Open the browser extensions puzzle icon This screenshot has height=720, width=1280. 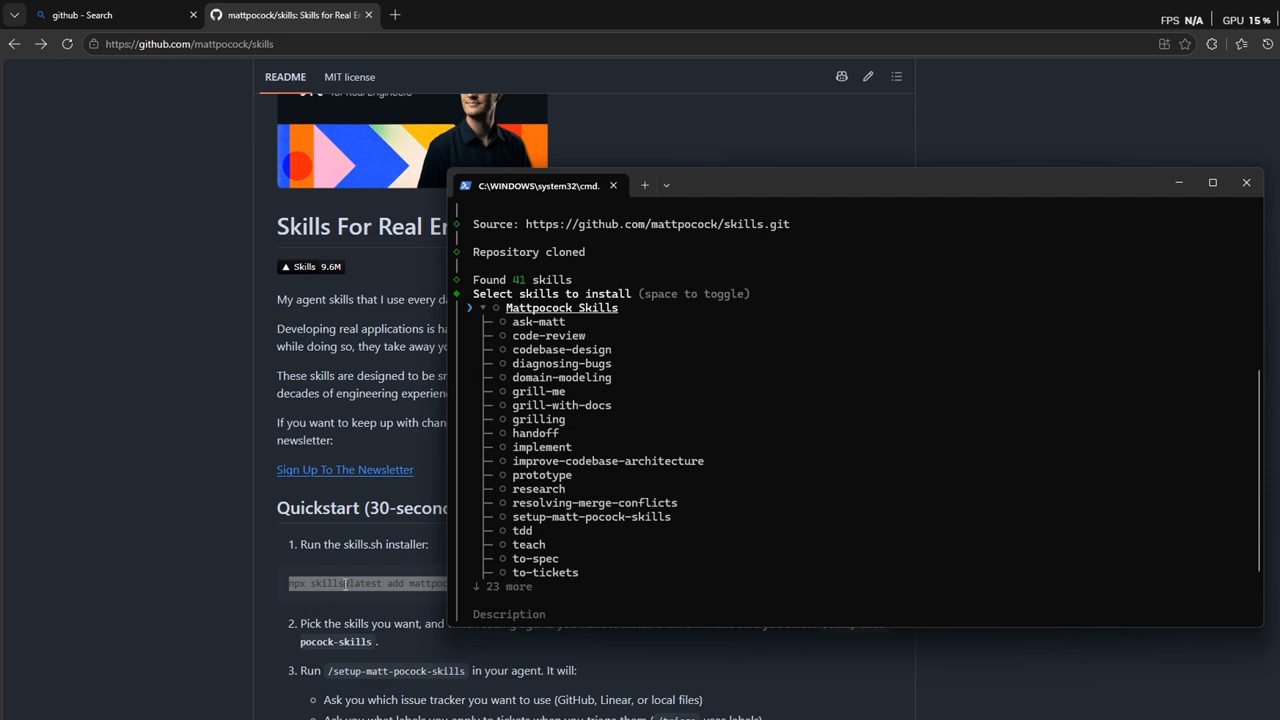[1212, 44]
